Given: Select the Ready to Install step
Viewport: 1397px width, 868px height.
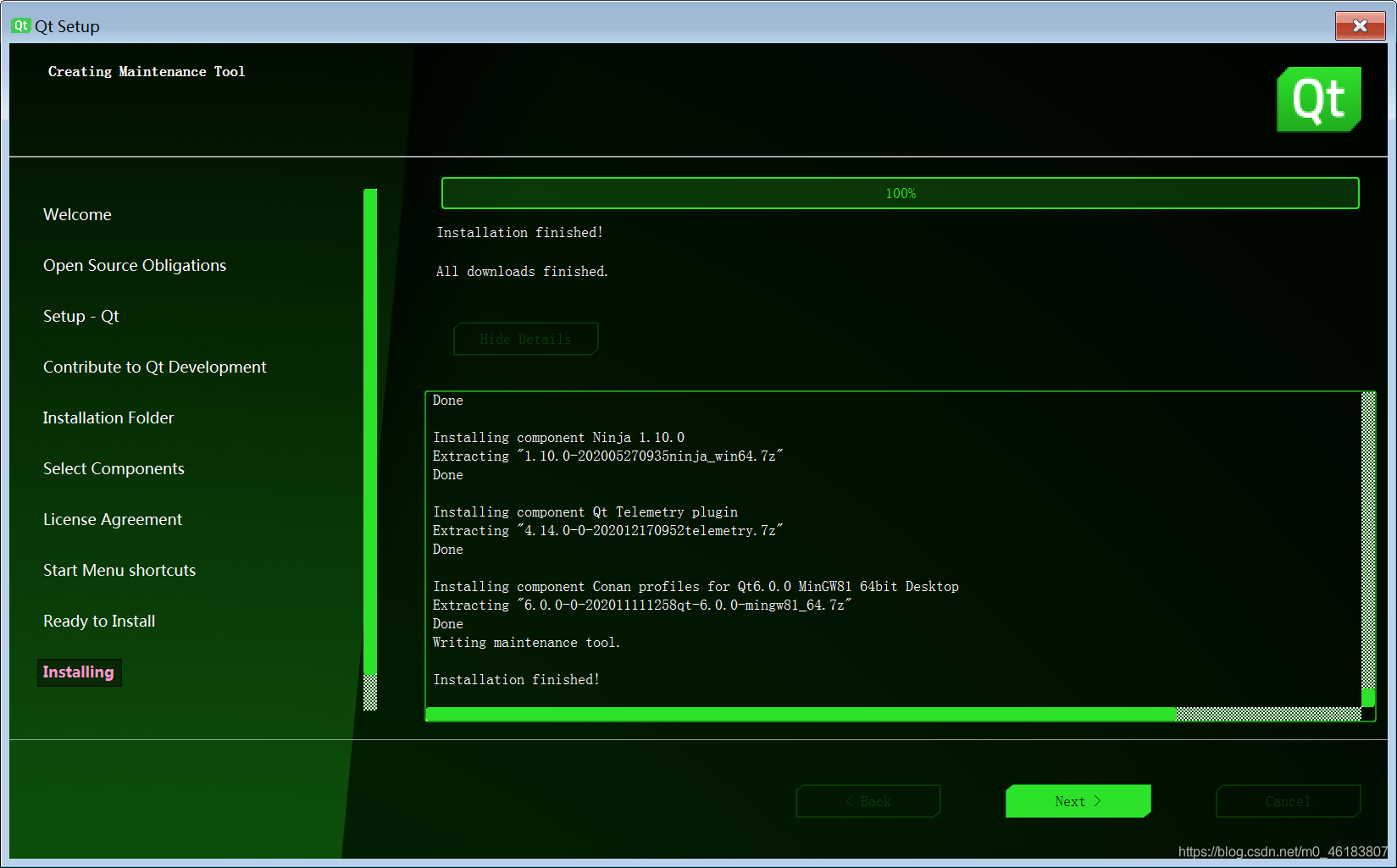Looking at the screenshot, I should tap(99, 621).
